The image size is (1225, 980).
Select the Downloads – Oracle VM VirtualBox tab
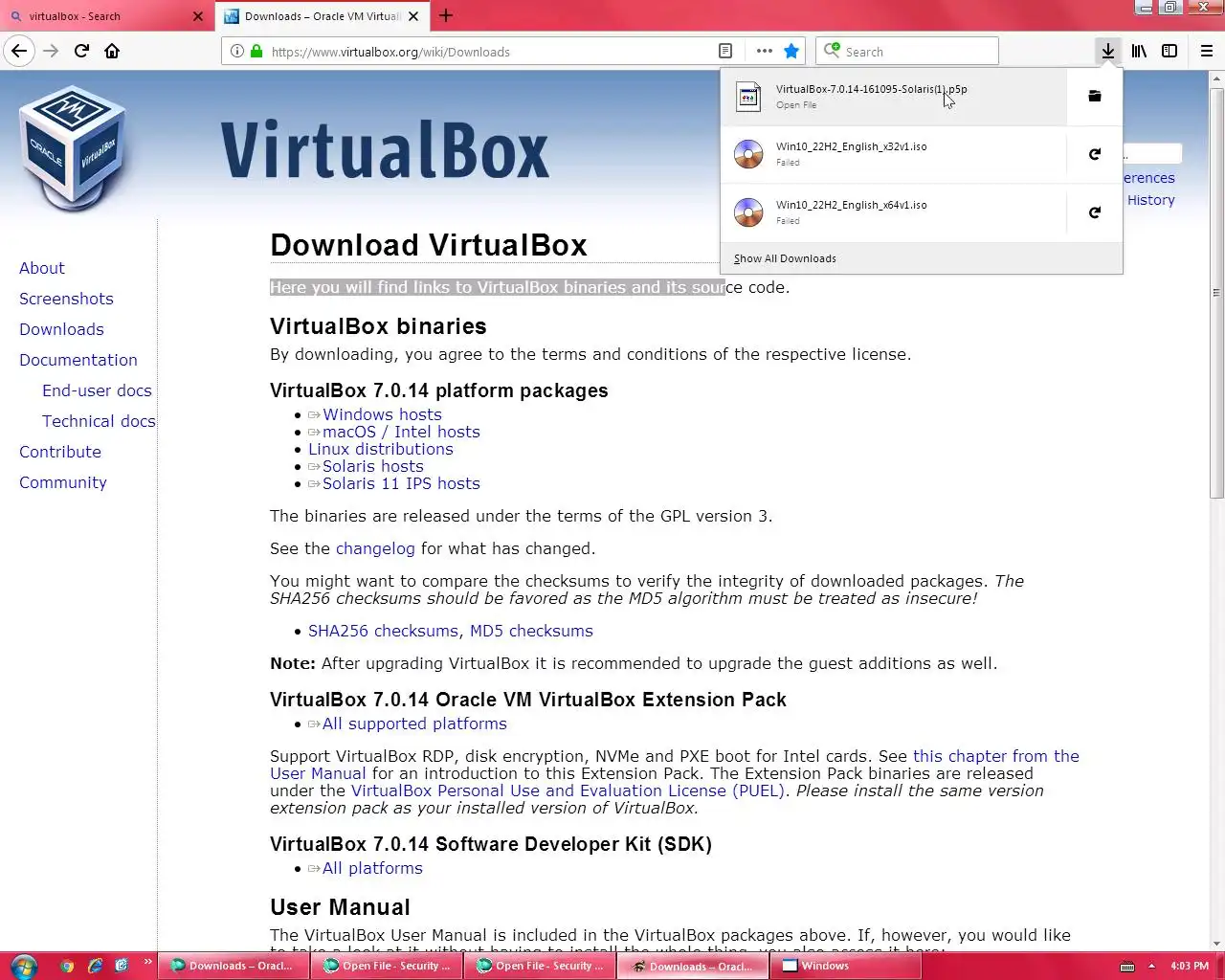(323, 16)
